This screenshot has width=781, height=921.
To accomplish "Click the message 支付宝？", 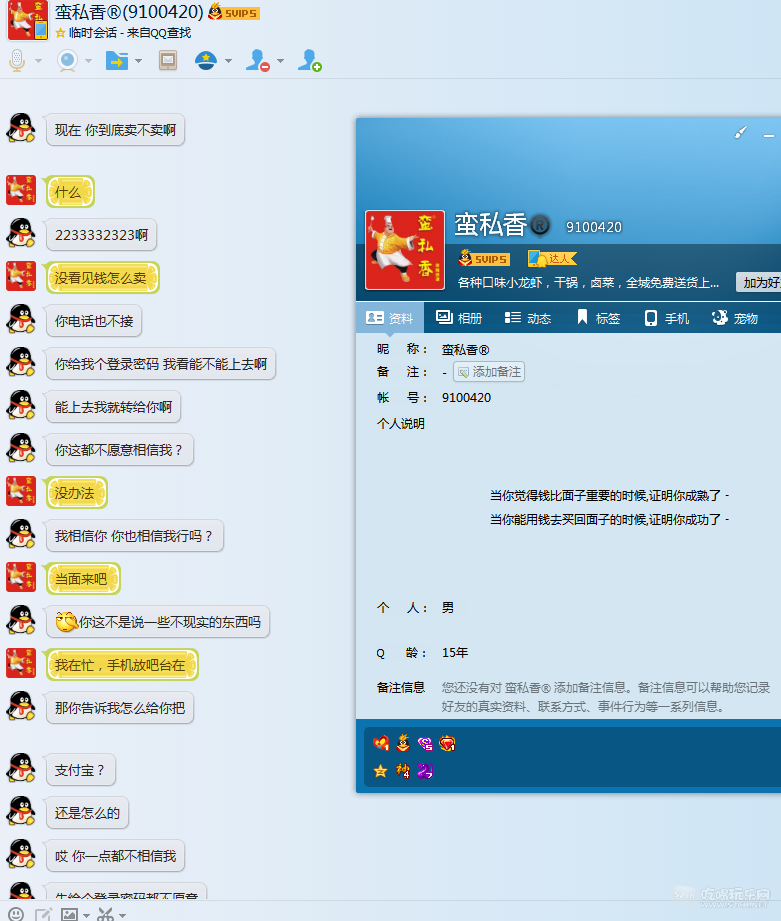I will pos(80,770).
